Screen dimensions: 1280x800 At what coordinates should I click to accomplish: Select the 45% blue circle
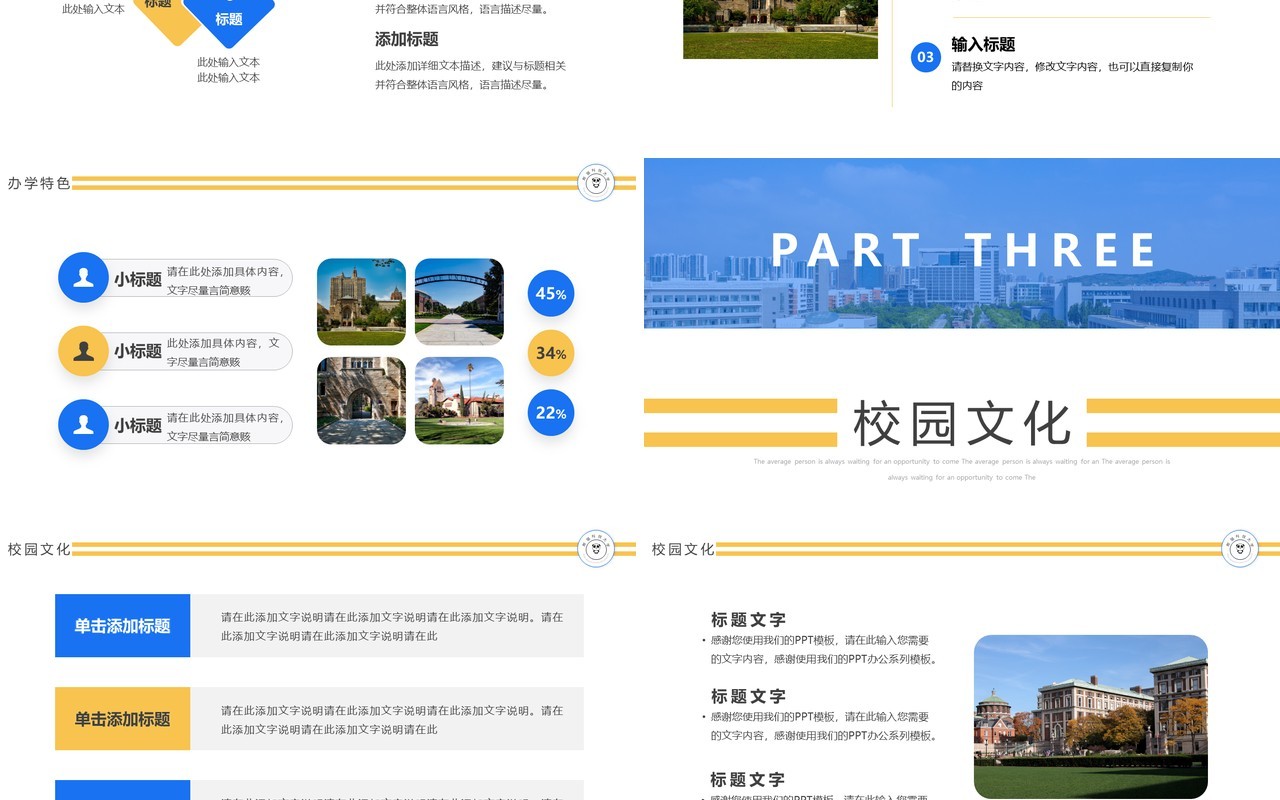point(551,294)
